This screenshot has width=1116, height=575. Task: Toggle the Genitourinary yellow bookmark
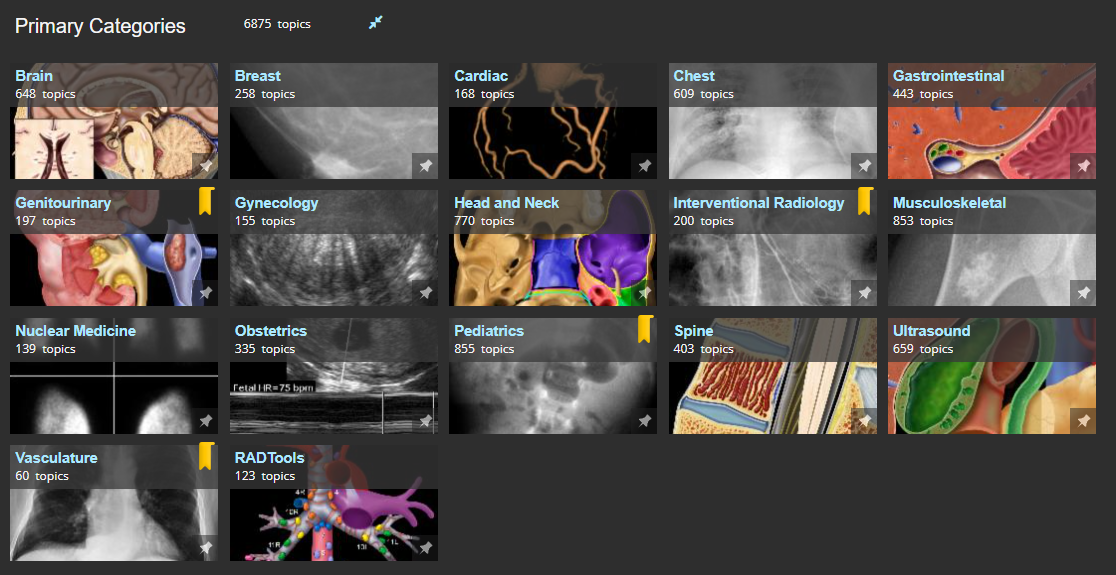click(x=205, y=201)
